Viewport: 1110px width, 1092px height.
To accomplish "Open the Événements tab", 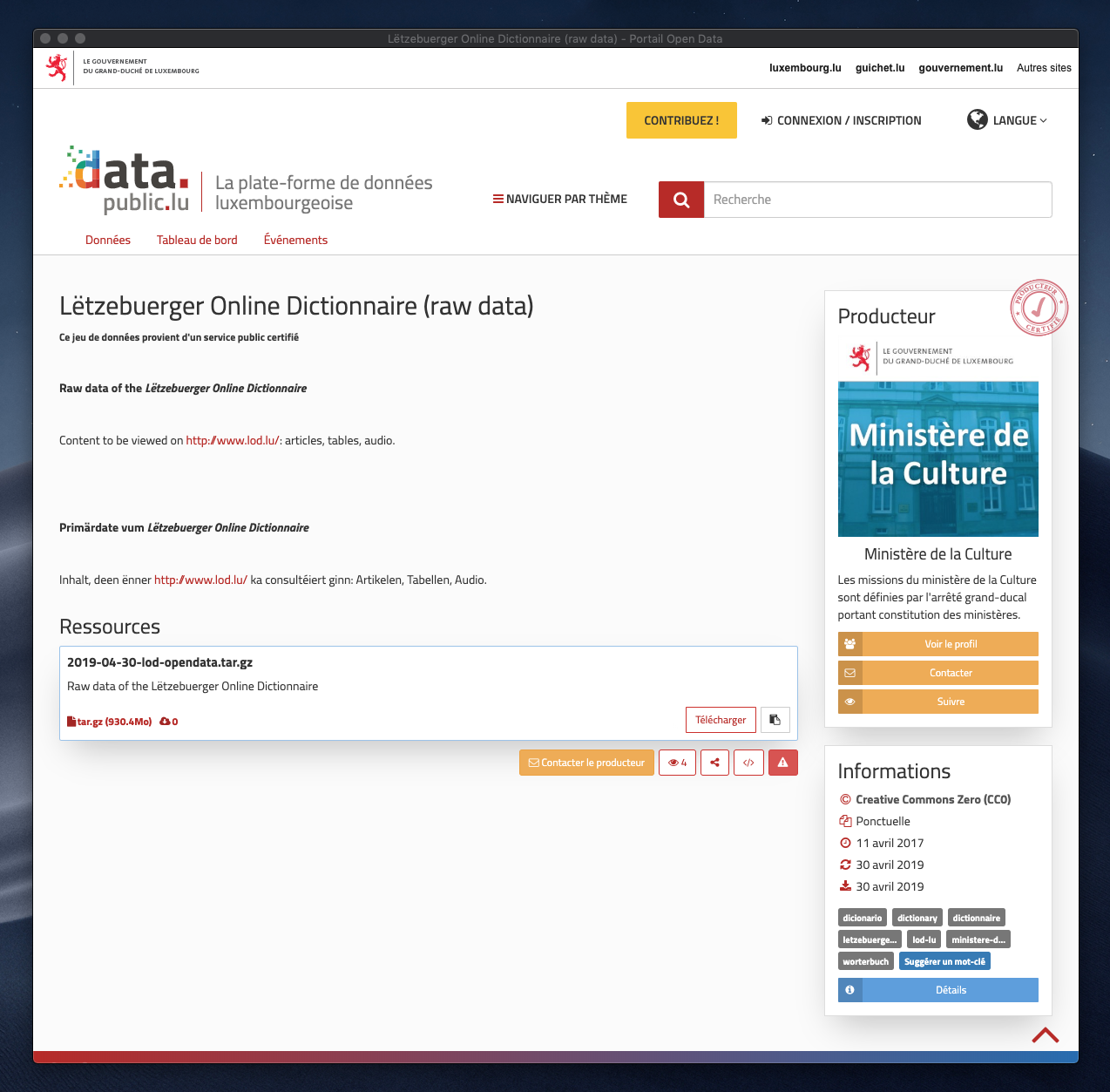I will pos(295,240).
